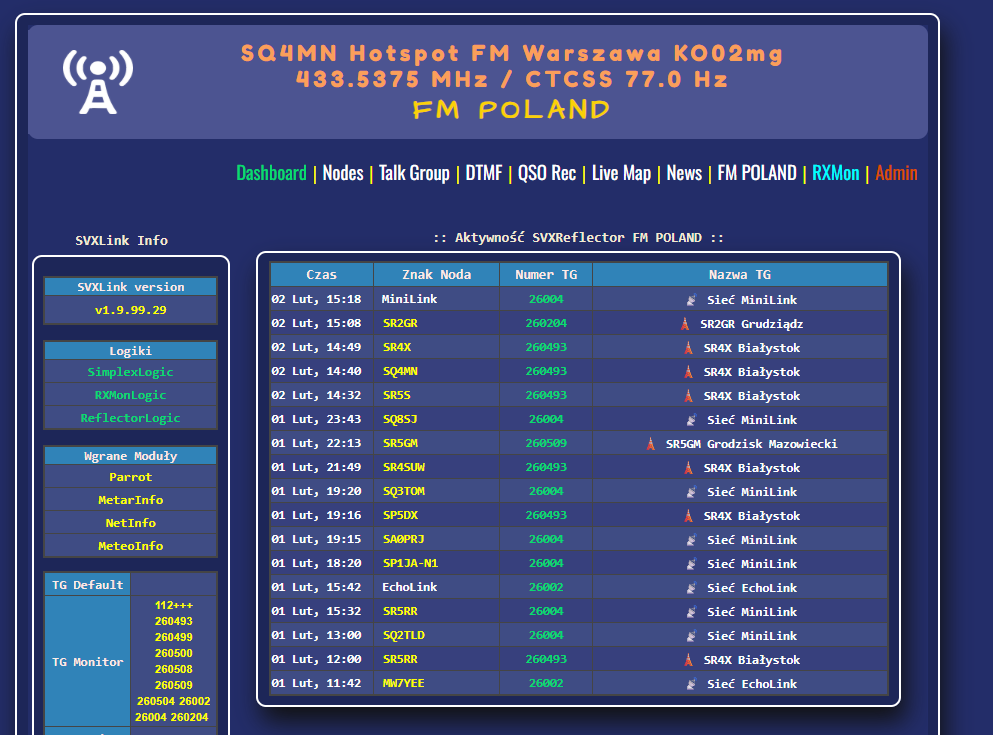Click the tower icon beside SR5GM Grodzisk Mazowiecki
Viewport: 993px width, 735px height.
click(x=651, y=444)
